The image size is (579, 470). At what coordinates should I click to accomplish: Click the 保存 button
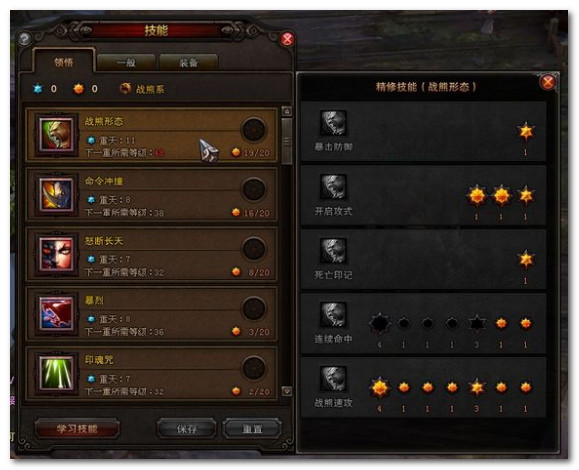187,429
